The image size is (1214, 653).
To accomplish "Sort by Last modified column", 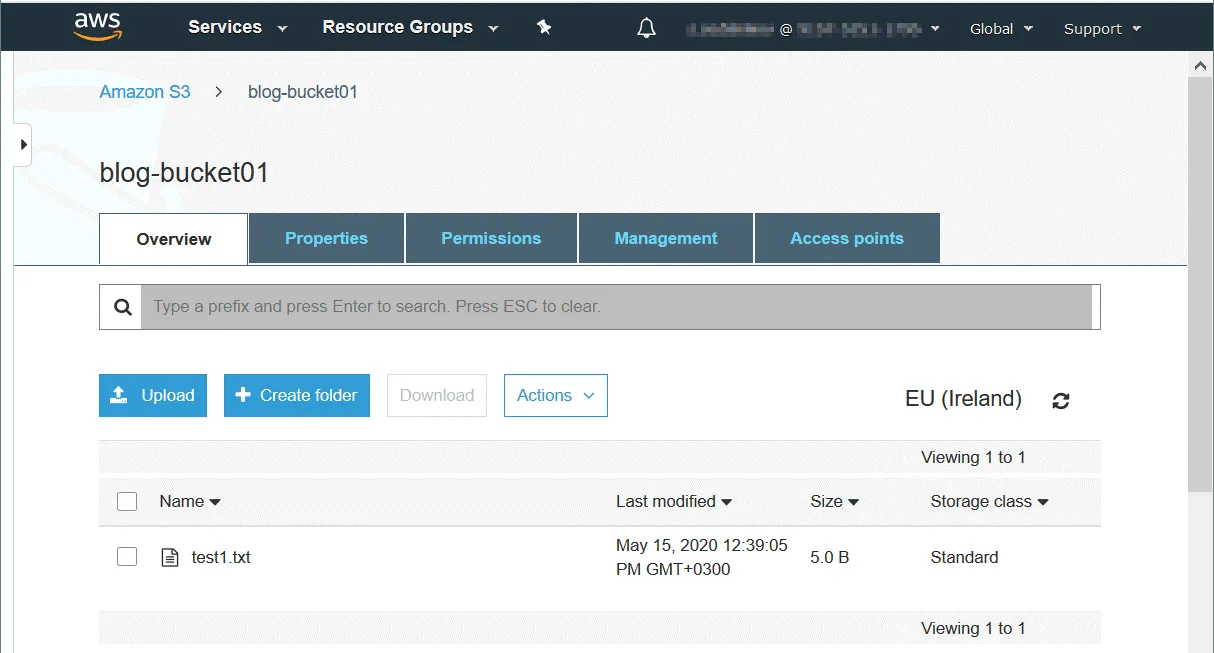I will 673,501.
